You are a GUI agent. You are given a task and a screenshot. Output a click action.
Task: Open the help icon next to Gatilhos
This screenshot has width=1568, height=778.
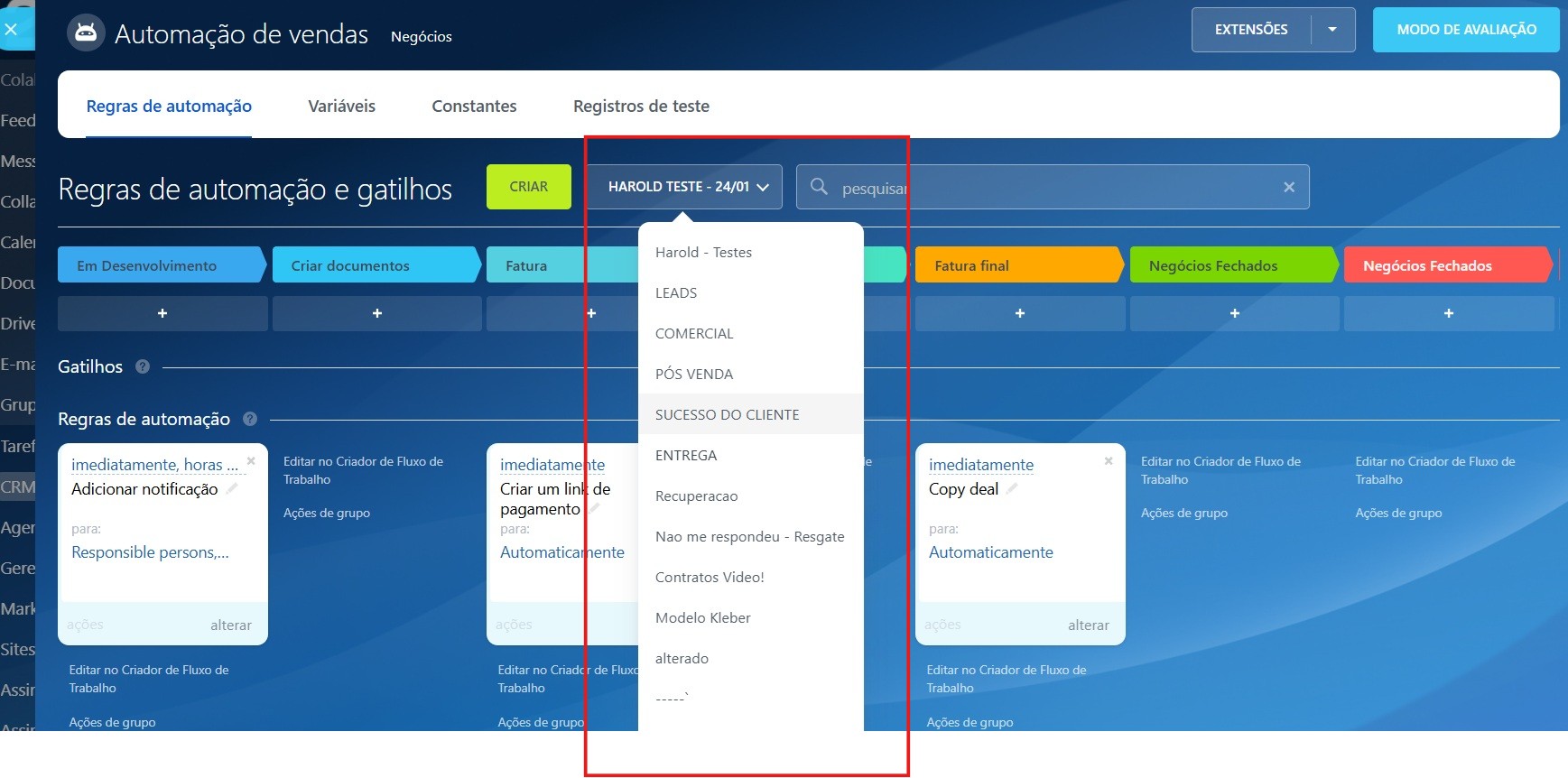pos(143,366)
